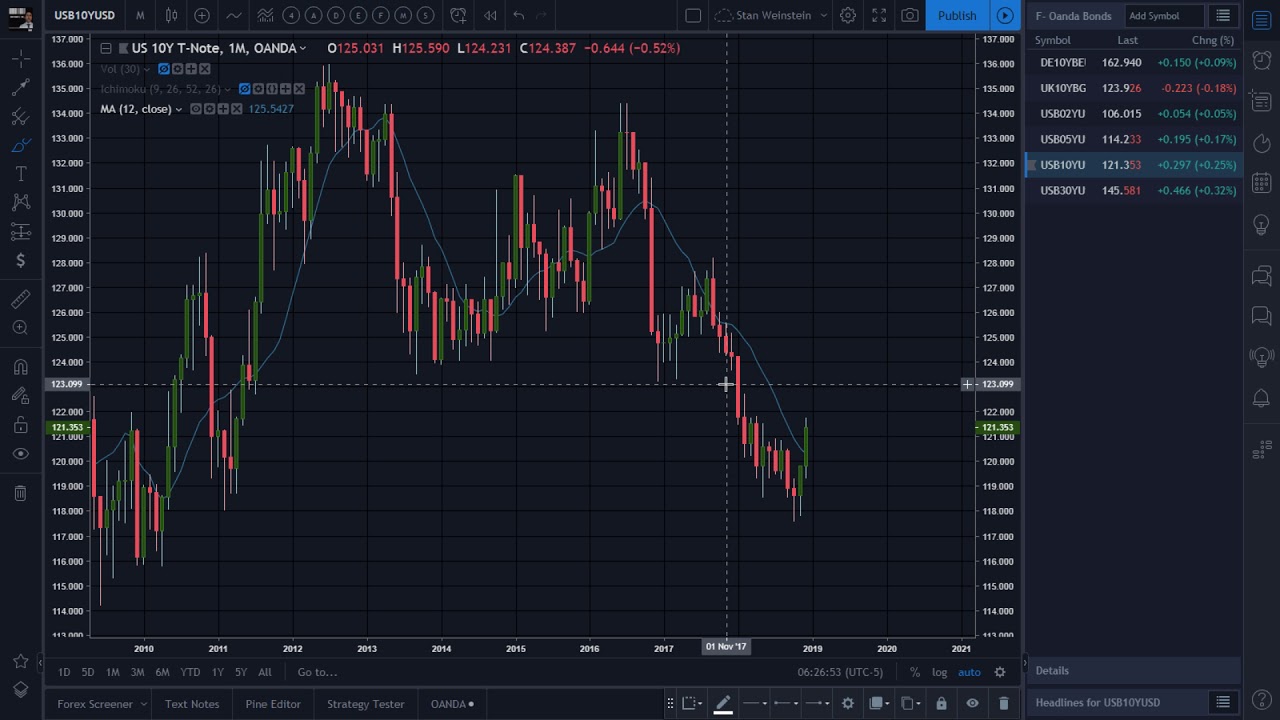The height and width of the screenshot is (720, 1280).
Task: Activate the zoom-in magnifier tool
Action: point(20,327)
